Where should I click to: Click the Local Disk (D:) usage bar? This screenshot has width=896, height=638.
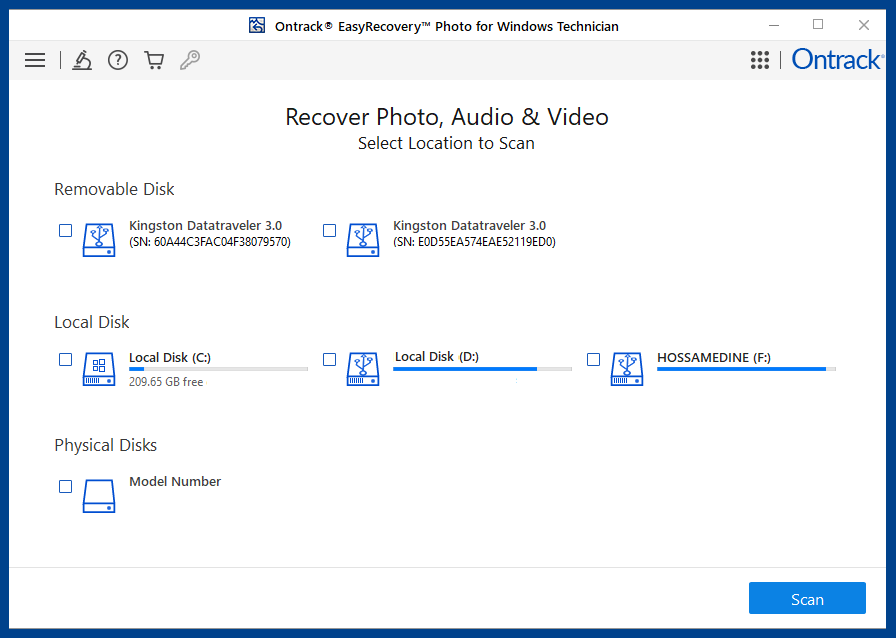pos(482,369)
